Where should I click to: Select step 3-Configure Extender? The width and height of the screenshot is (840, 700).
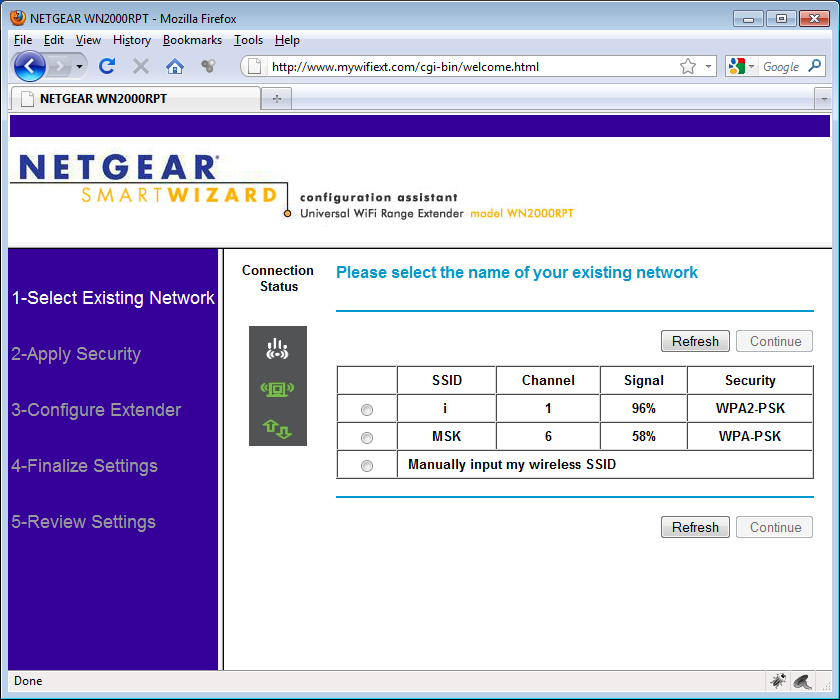tap(96, 410)
